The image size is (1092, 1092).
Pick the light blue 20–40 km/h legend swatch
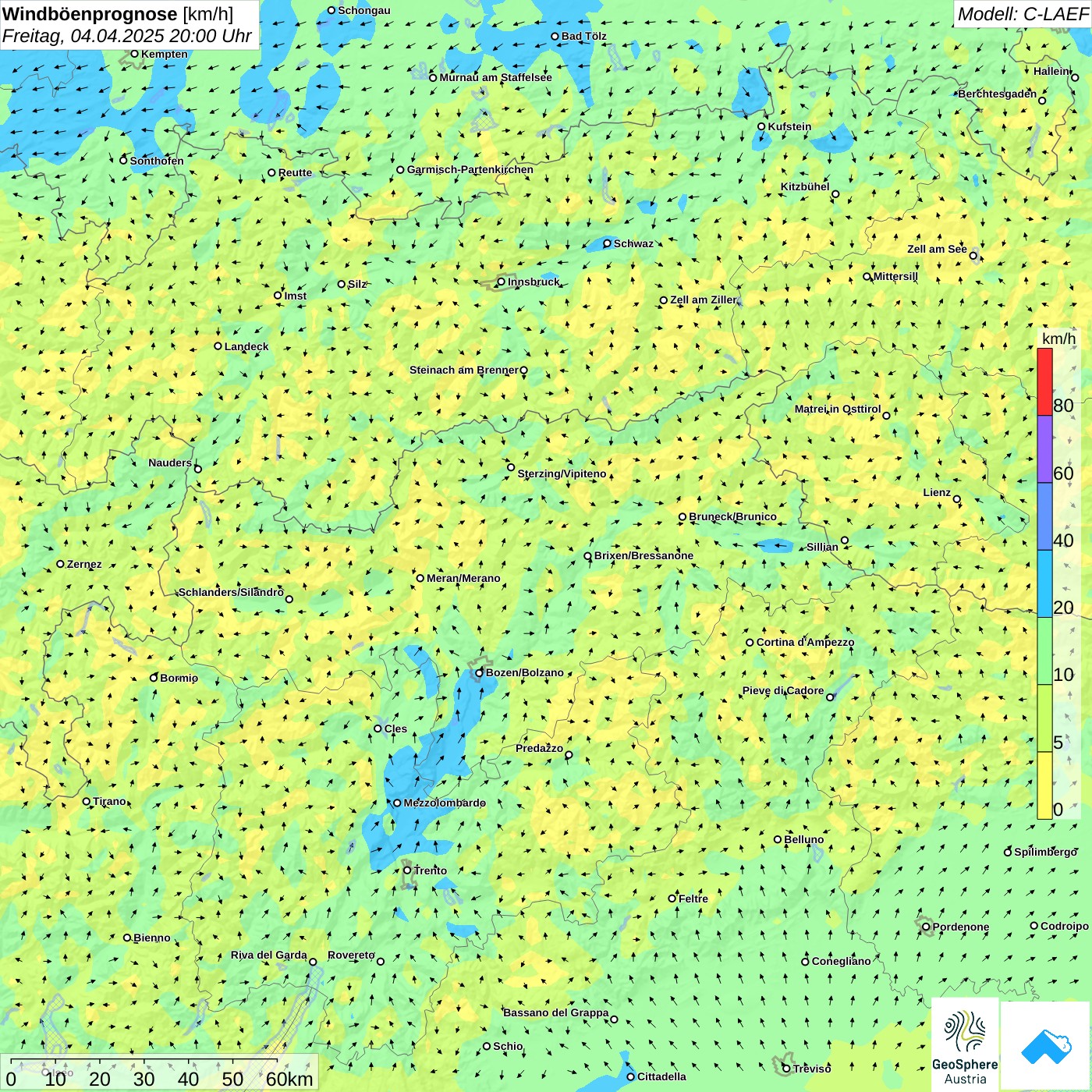tap(1044, 584)
